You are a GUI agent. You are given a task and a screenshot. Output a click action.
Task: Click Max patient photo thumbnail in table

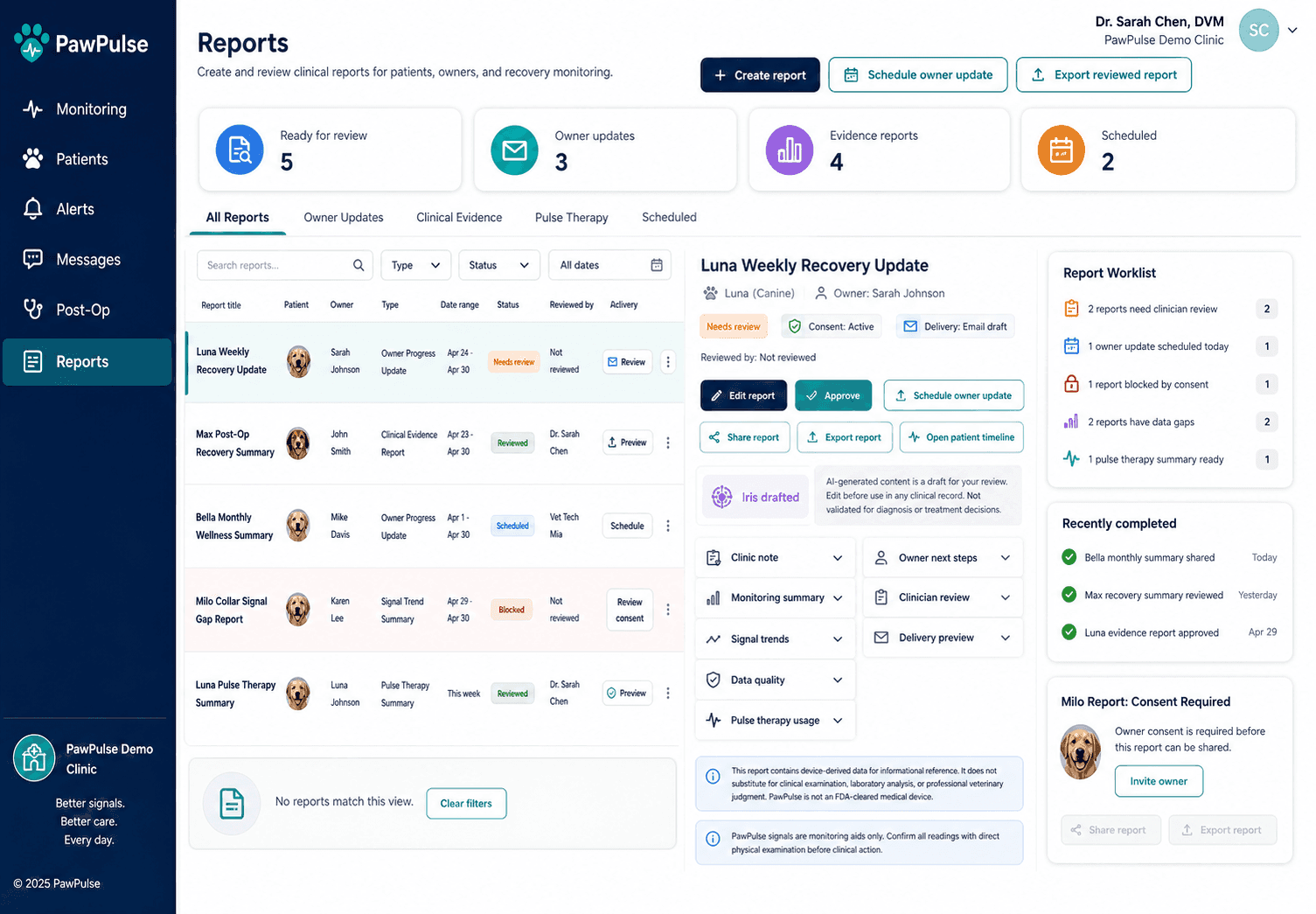click(x=298, y=443)
